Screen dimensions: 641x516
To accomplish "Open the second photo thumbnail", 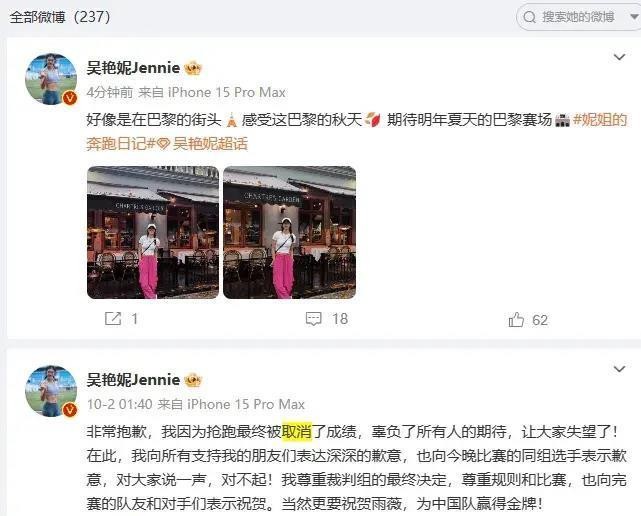I will [289, 232].
